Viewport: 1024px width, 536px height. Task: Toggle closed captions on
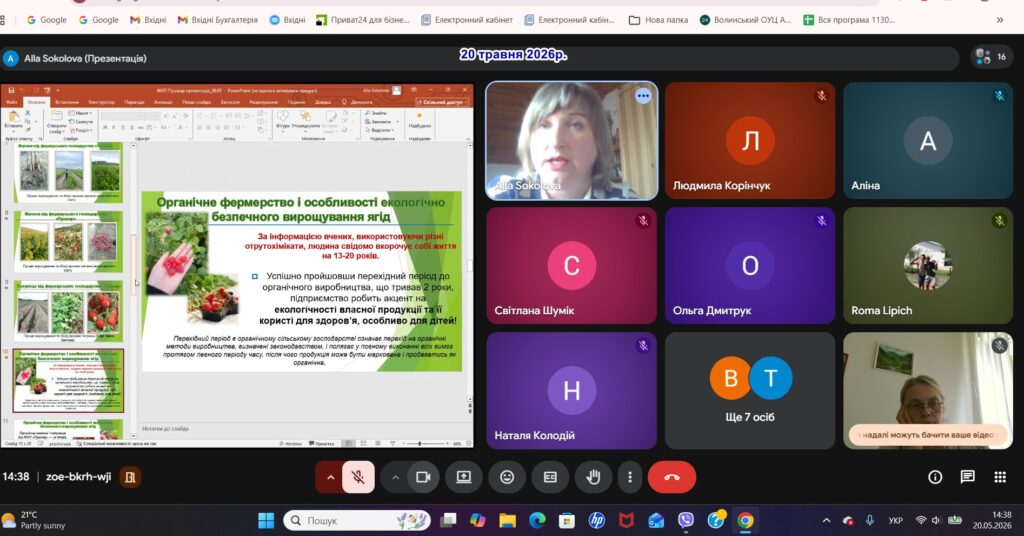550,477
